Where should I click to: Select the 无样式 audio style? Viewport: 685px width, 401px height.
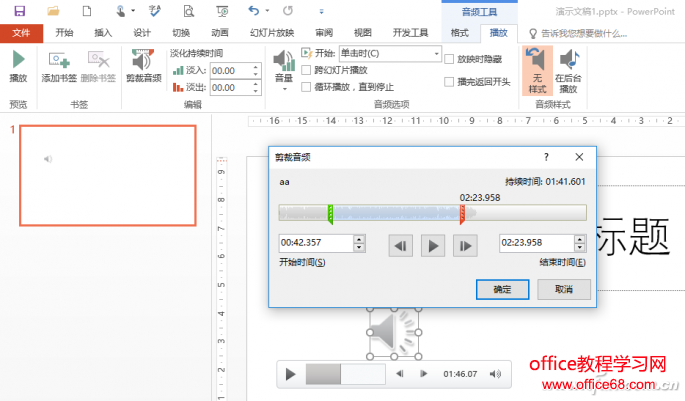click(537, 70)
